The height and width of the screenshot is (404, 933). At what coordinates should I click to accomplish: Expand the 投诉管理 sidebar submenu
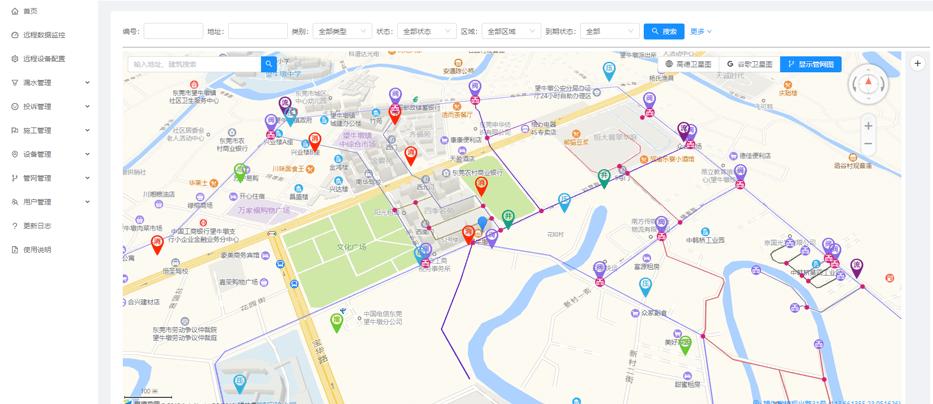pos(51,107)
